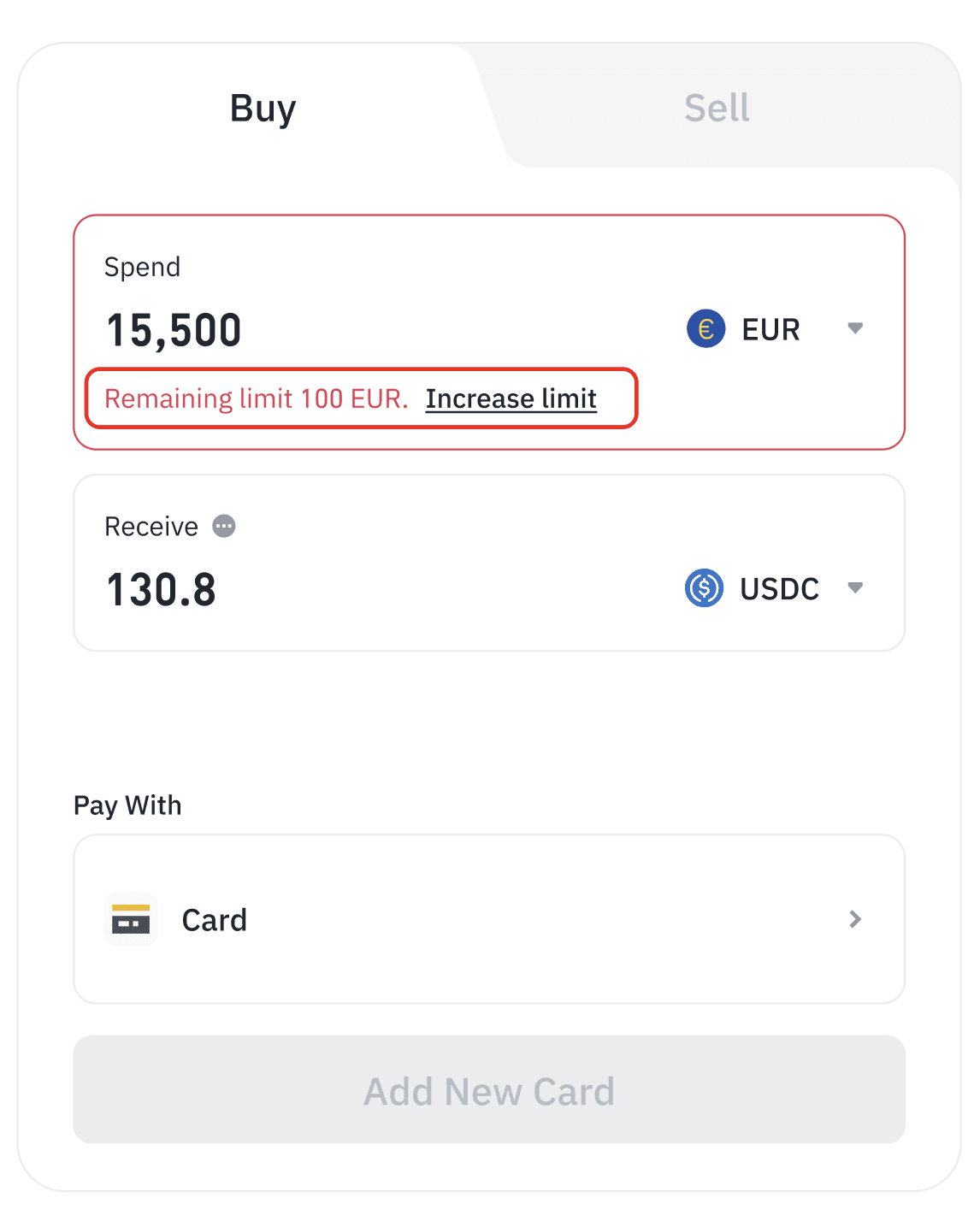This screenshot has width=980, height=1209.
Task: Click the USDC currency label
Action: click(x=779, y=589)
